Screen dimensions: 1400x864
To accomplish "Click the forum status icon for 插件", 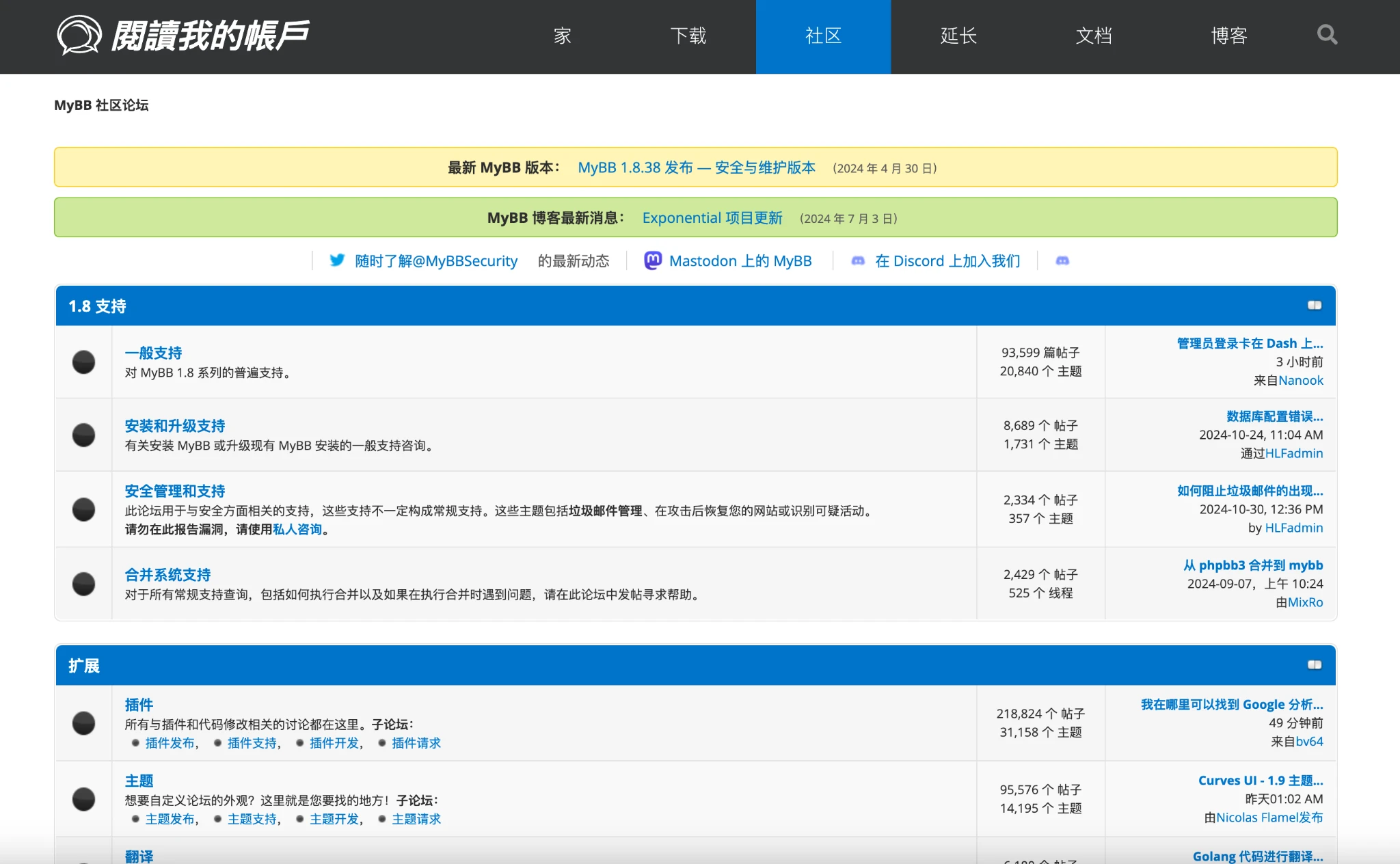I will 84,723.
